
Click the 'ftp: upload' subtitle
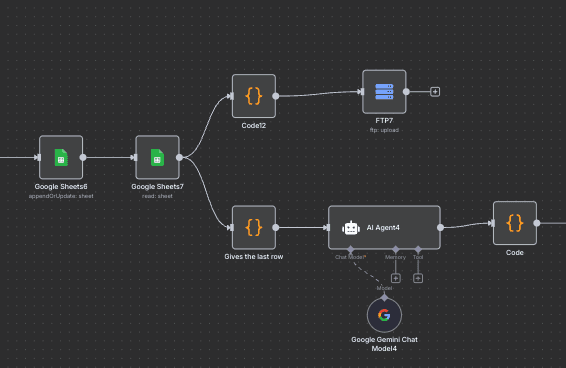pos(384,130)
